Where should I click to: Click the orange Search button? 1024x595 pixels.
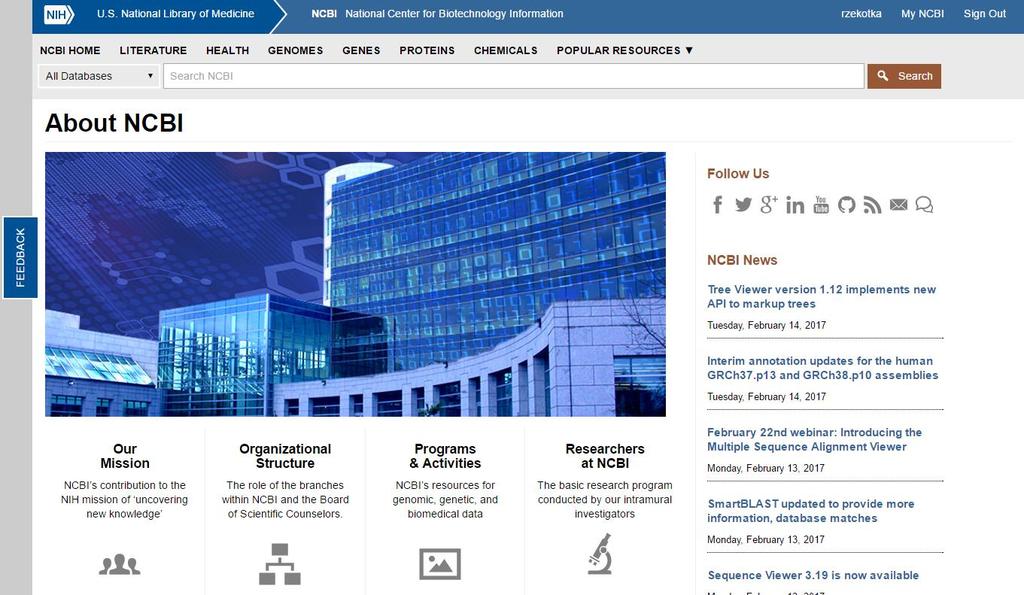[904, 76]
